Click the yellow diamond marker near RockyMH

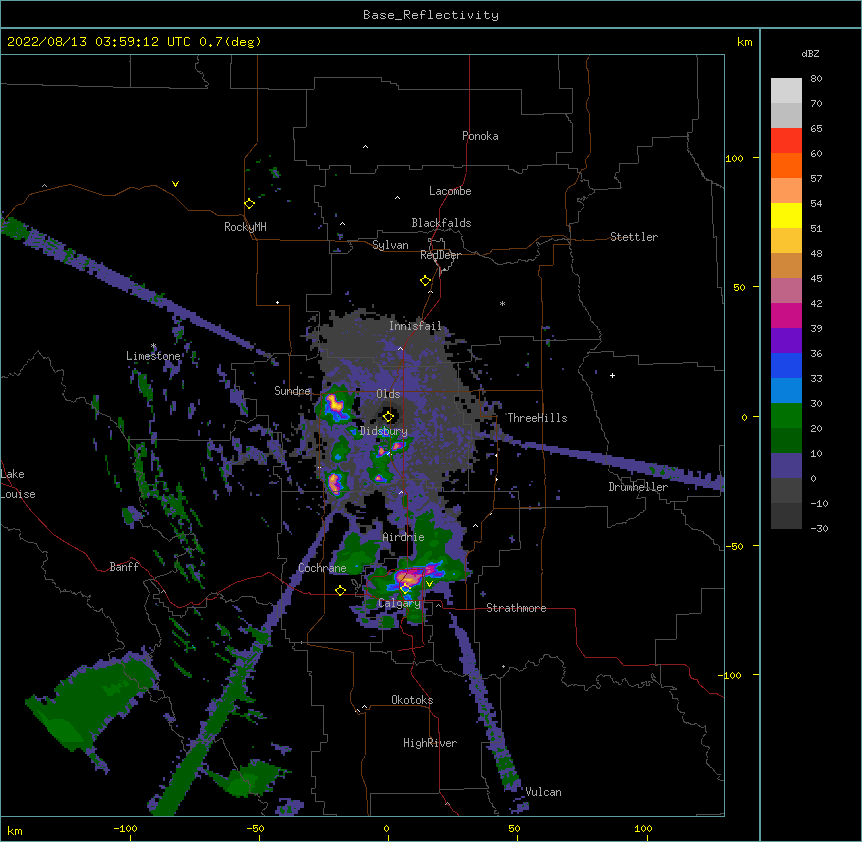[x=249, y=204]
